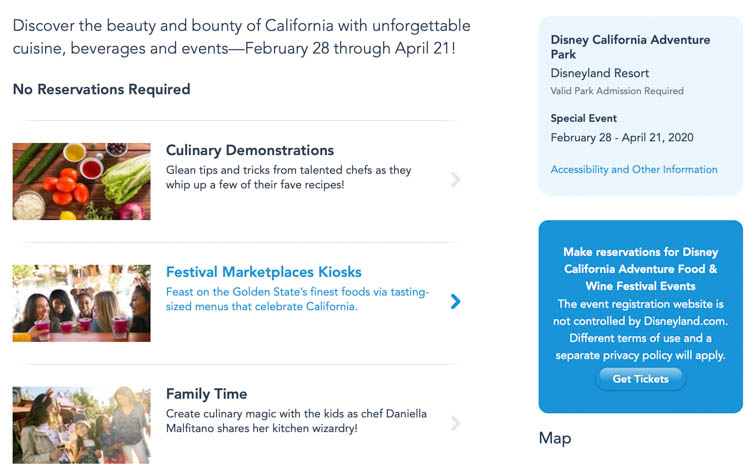Image resolution: width=750 pixels, height=467 pixels.
Task: Click the No Reservations Required heading
Action: coord(101,90)
